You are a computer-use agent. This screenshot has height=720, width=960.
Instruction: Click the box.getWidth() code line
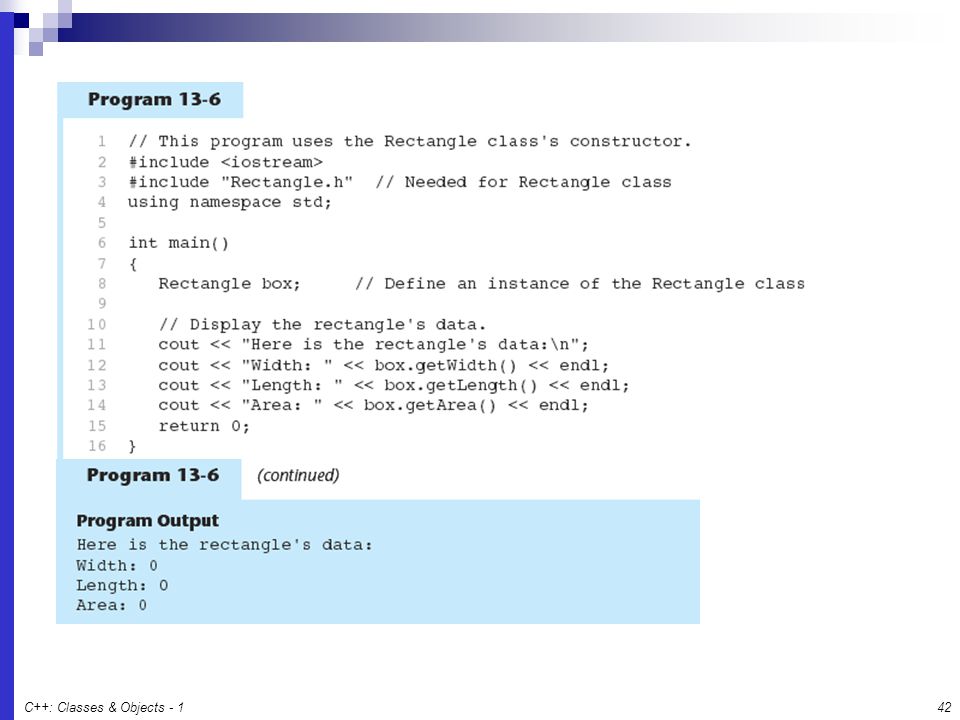384,366
